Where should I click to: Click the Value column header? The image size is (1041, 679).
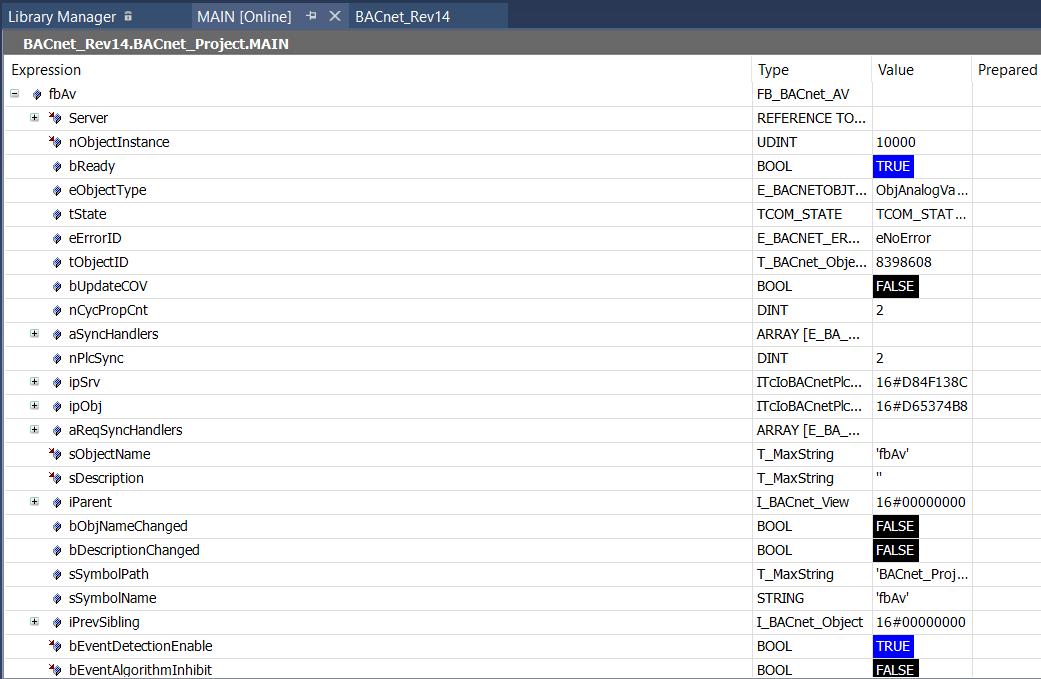pos(896,70)
